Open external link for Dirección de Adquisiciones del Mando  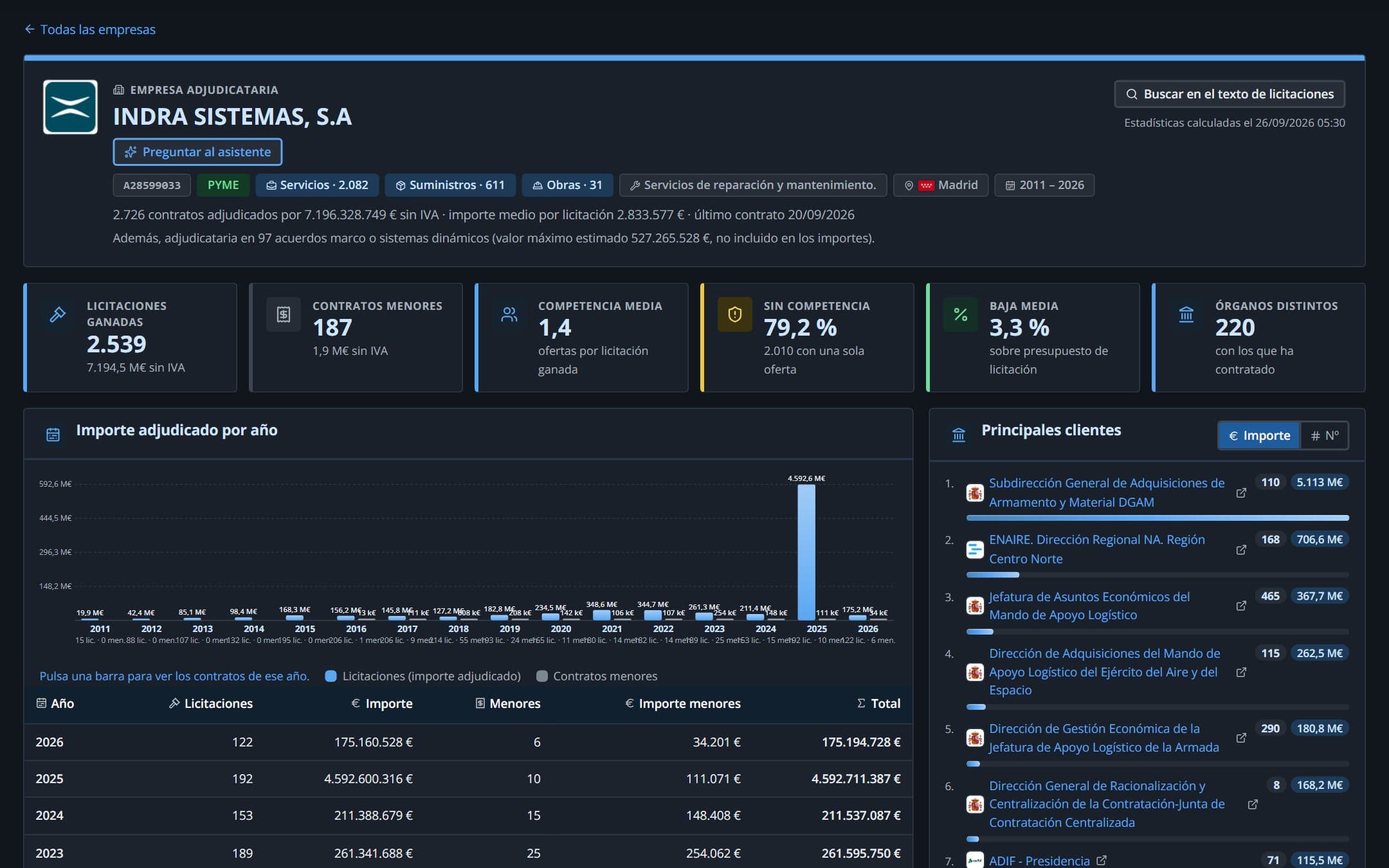(1241, 672)
